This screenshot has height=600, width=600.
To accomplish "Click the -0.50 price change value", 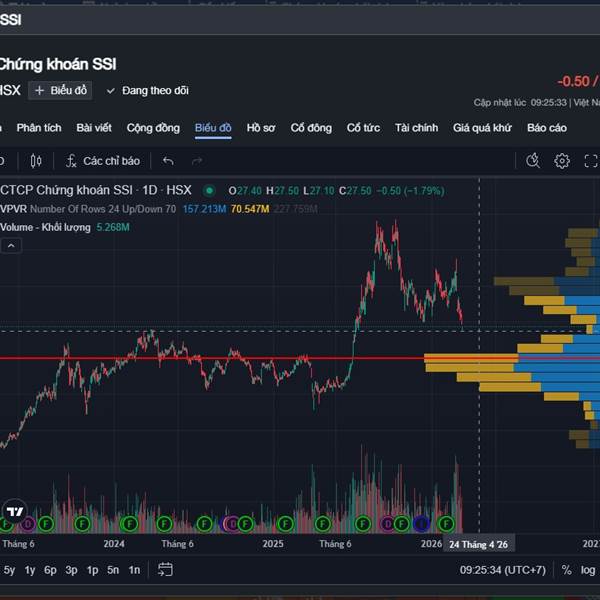I will [574, 81].
